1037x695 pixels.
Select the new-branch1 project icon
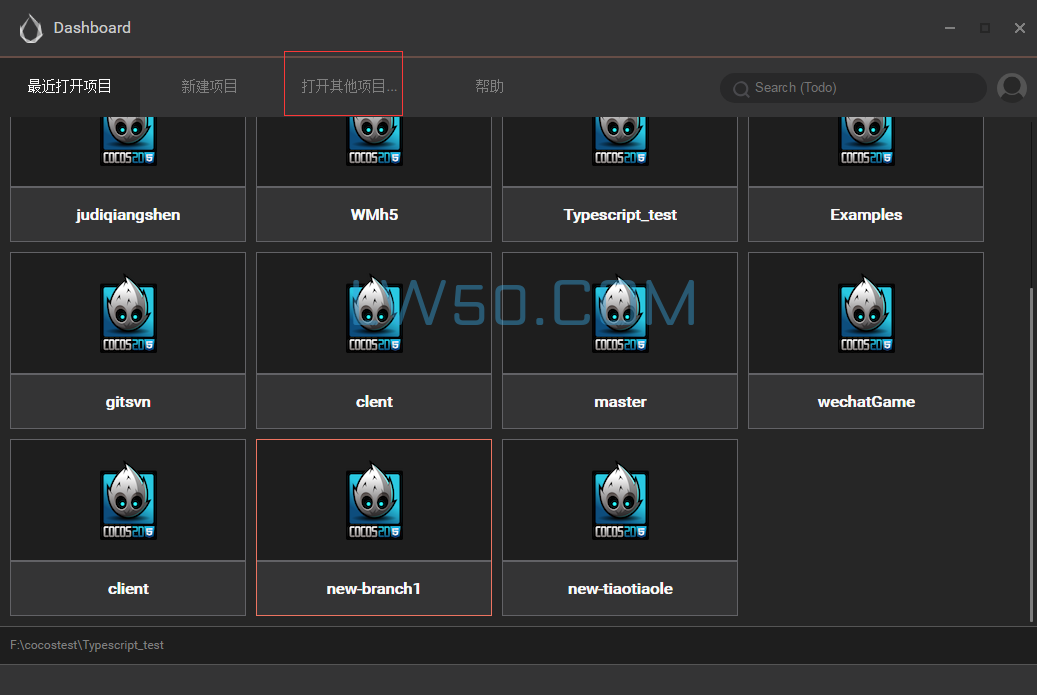tap(374, 501)
